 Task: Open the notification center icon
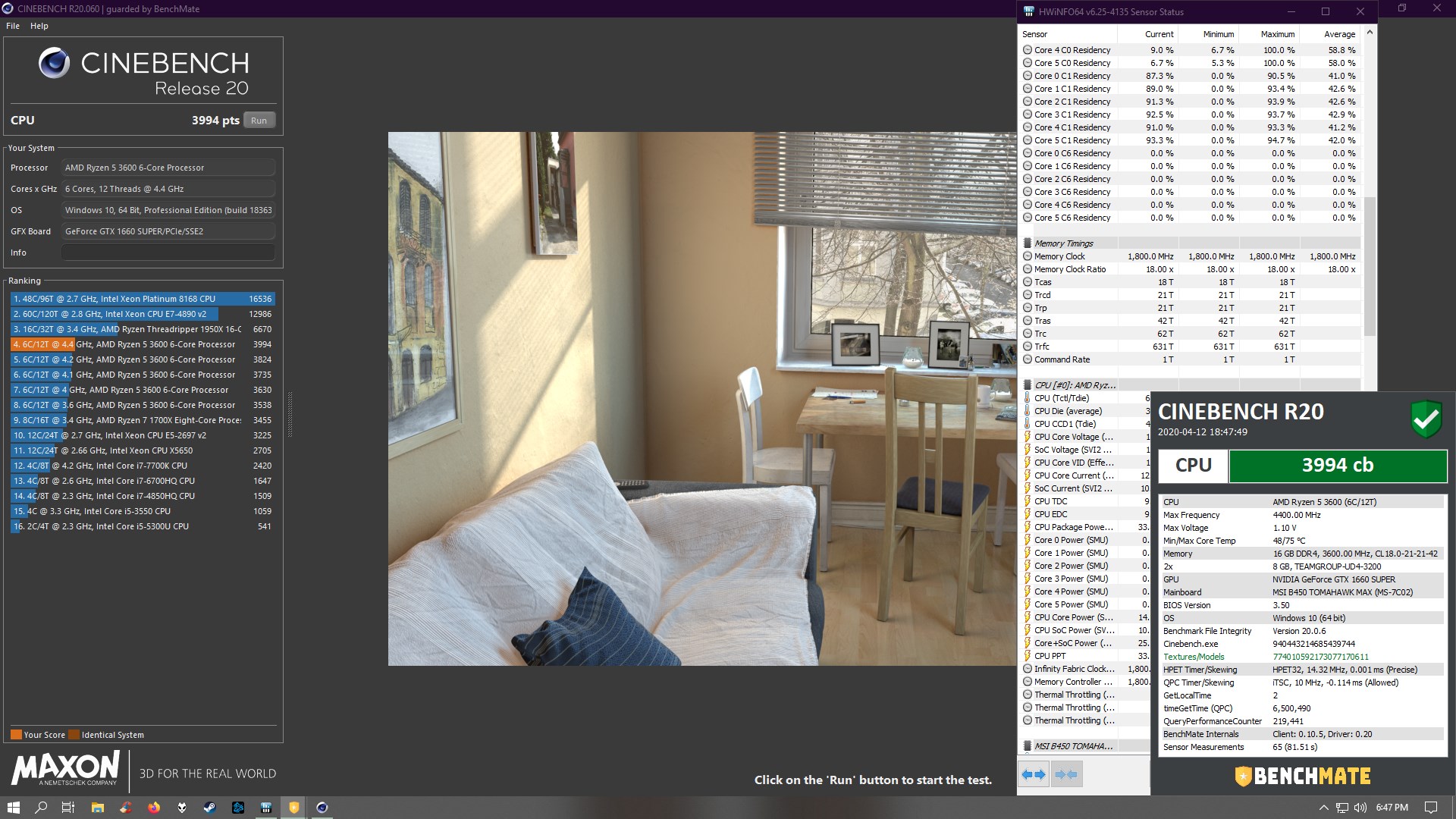pos(1431,808)
